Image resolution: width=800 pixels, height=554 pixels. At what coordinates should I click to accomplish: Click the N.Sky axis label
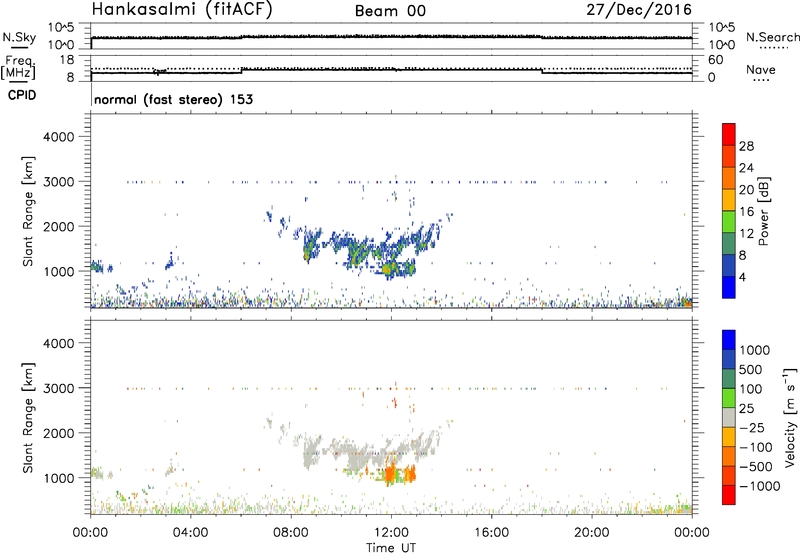(19, 37)
